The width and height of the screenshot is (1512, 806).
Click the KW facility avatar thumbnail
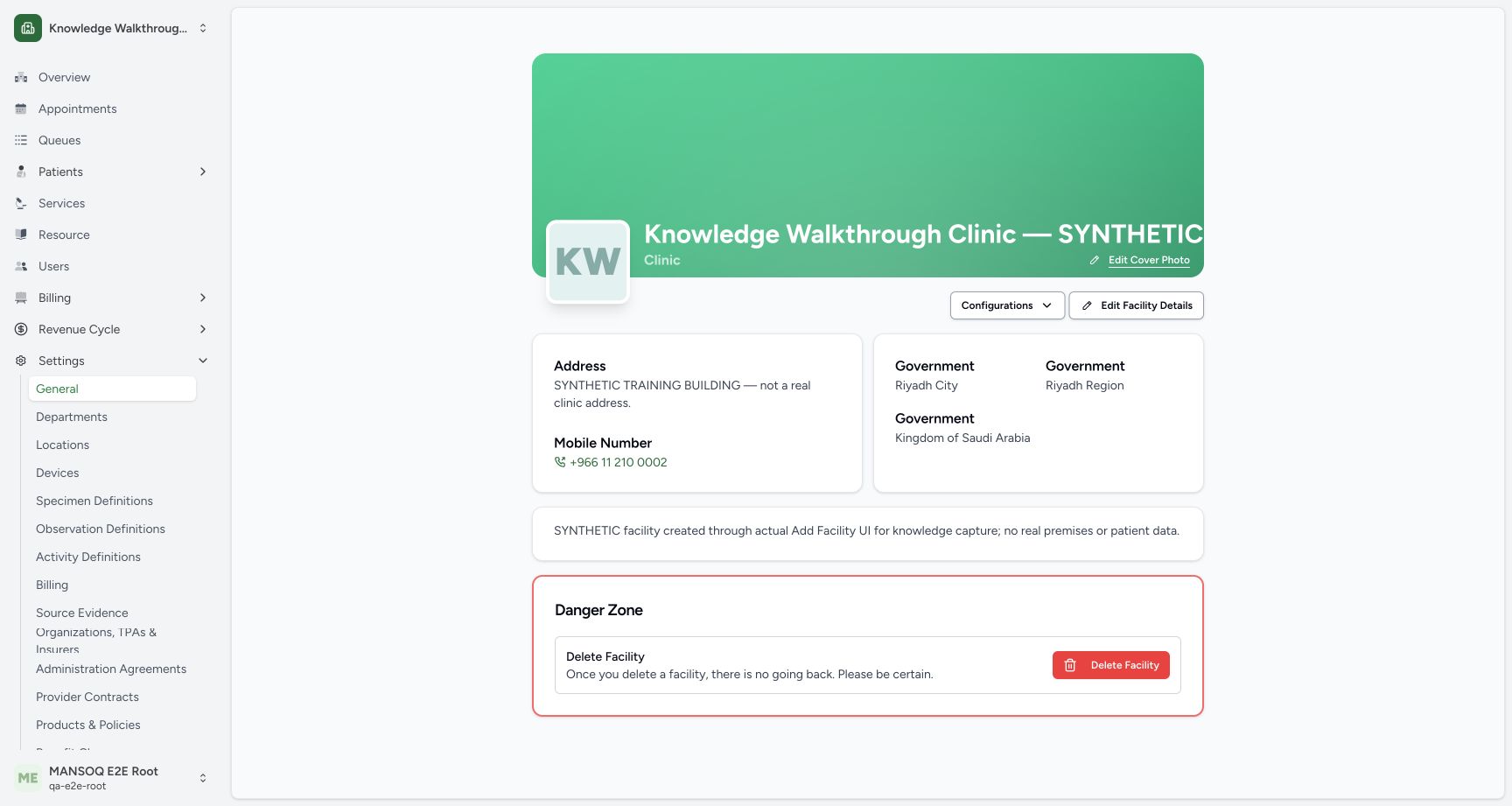click(588, 262)
